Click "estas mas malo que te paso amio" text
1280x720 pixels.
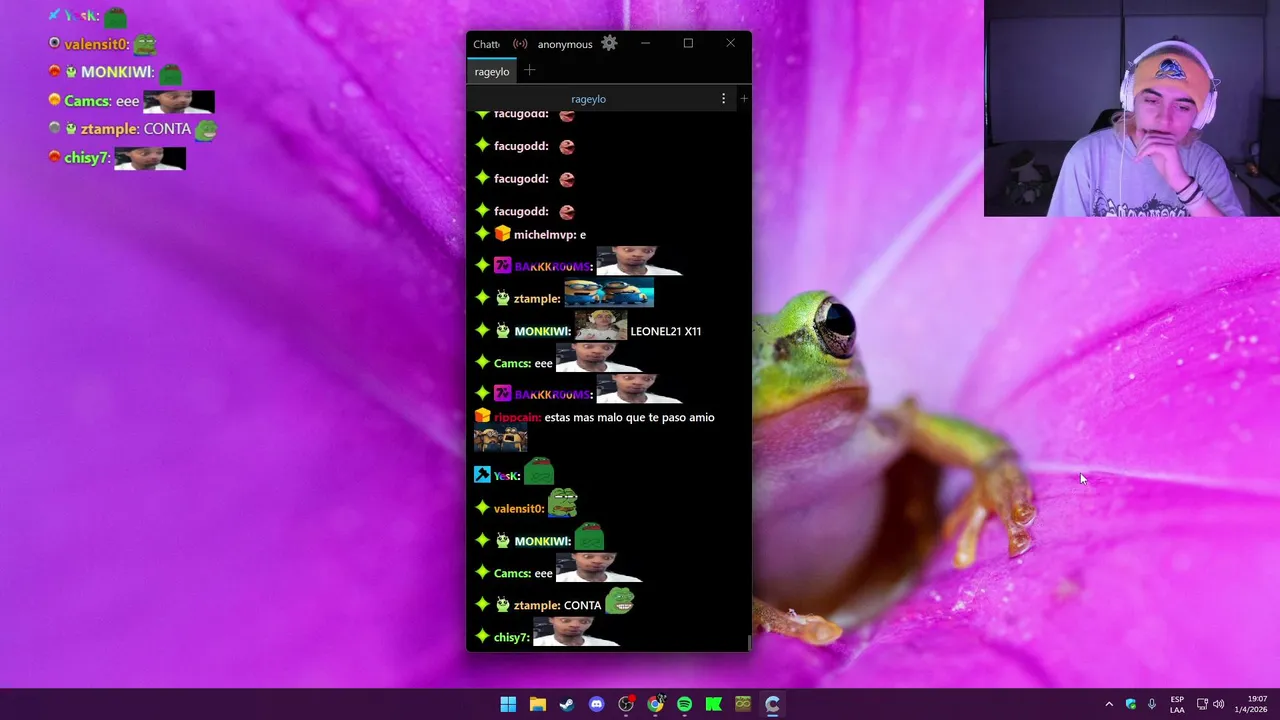630,418
